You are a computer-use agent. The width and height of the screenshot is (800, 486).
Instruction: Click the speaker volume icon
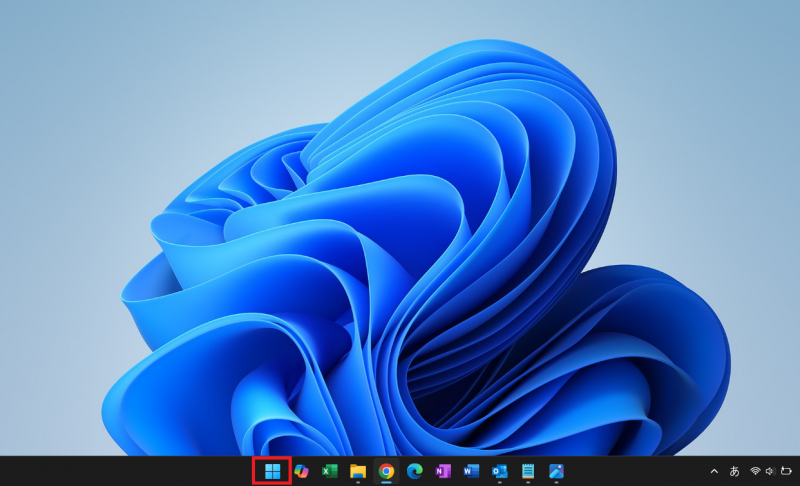pyautogui.click(x=770, y=471)
